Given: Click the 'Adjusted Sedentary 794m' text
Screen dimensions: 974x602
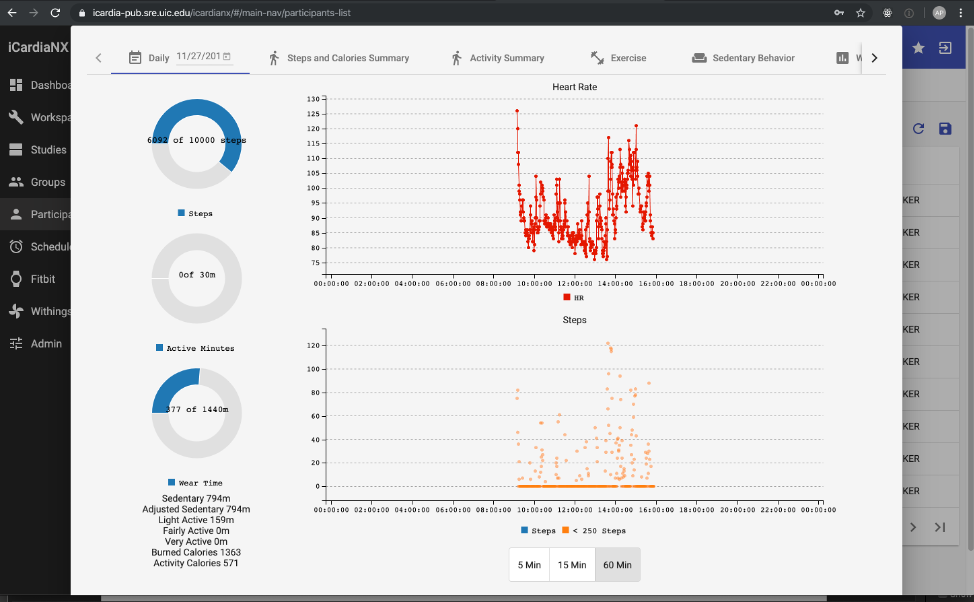Looking at the screenshot, I should (196, 509).
